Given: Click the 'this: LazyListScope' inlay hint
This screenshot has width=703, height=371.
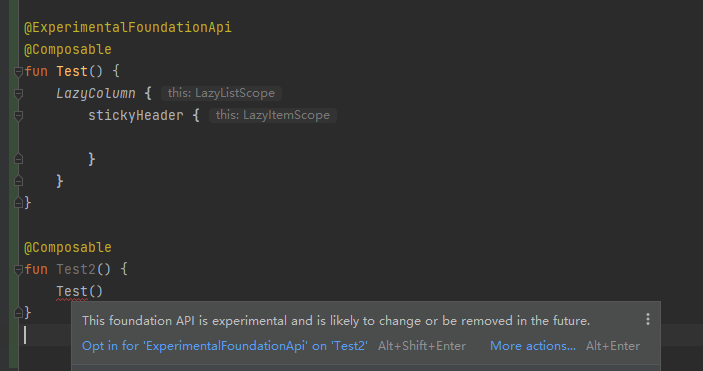Looking at the screenshot, I should [221, 93].
